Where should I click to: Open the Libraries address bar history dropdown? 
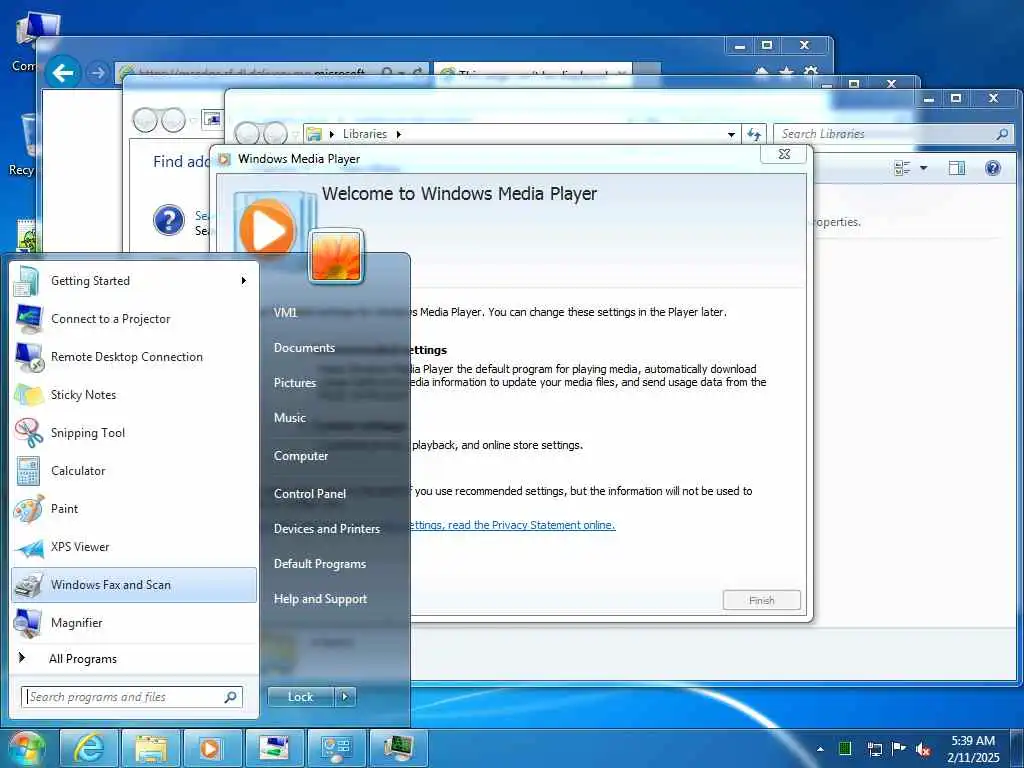pos(731,135)
